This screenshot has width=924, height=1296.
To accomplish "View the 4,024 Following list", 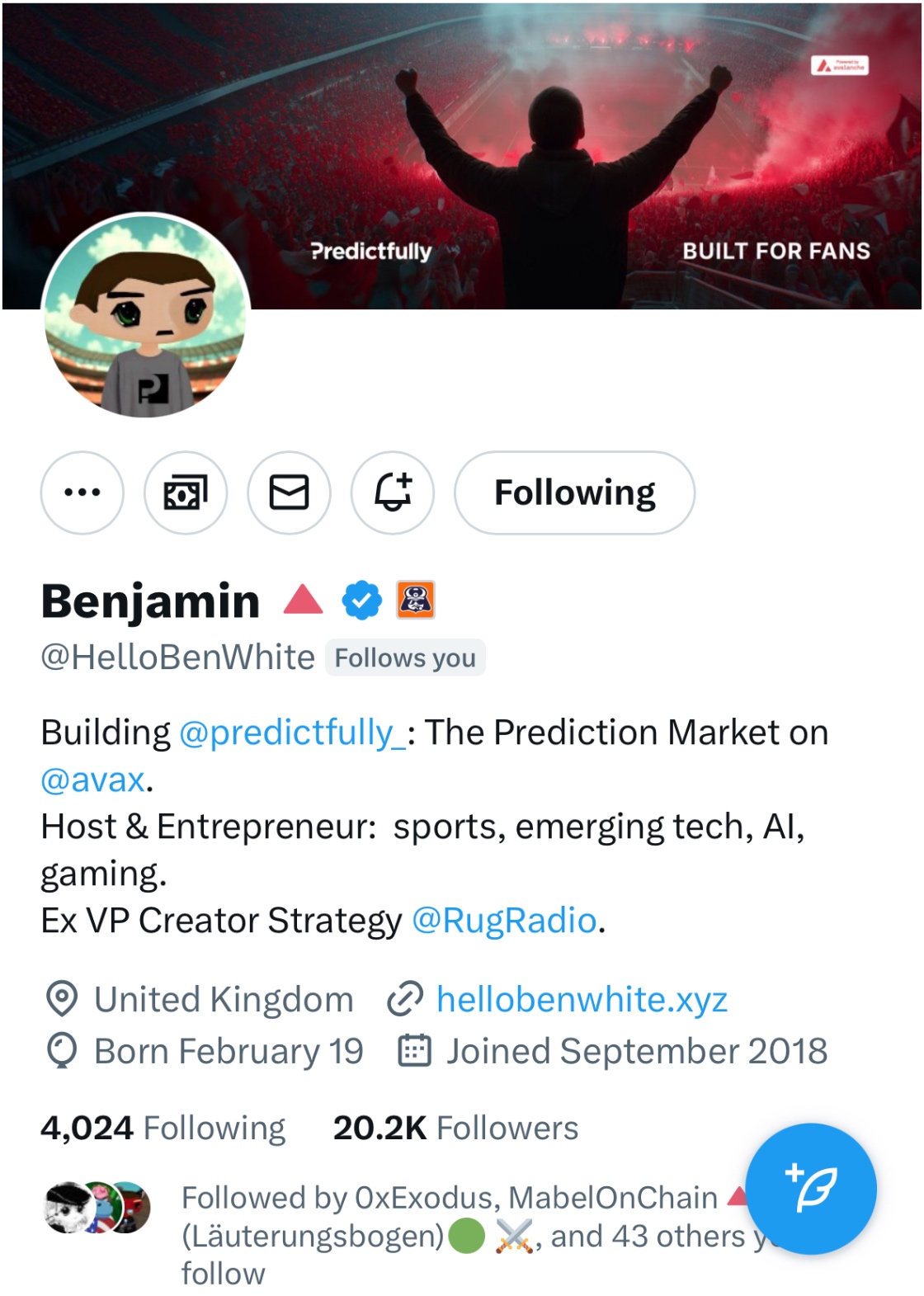I will 163,1128.
